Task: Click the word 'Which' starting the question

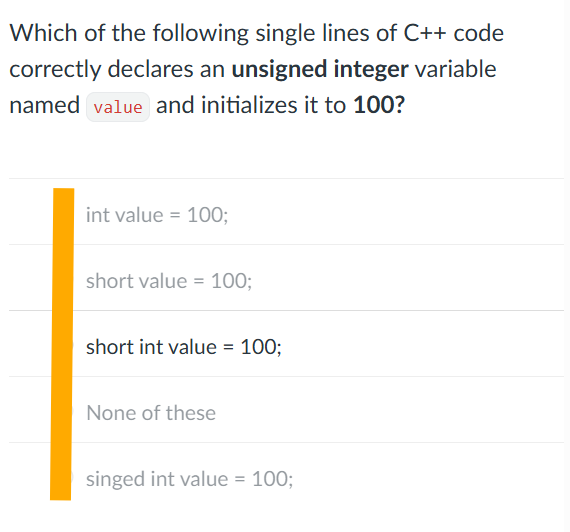Action: pos(43,33)
